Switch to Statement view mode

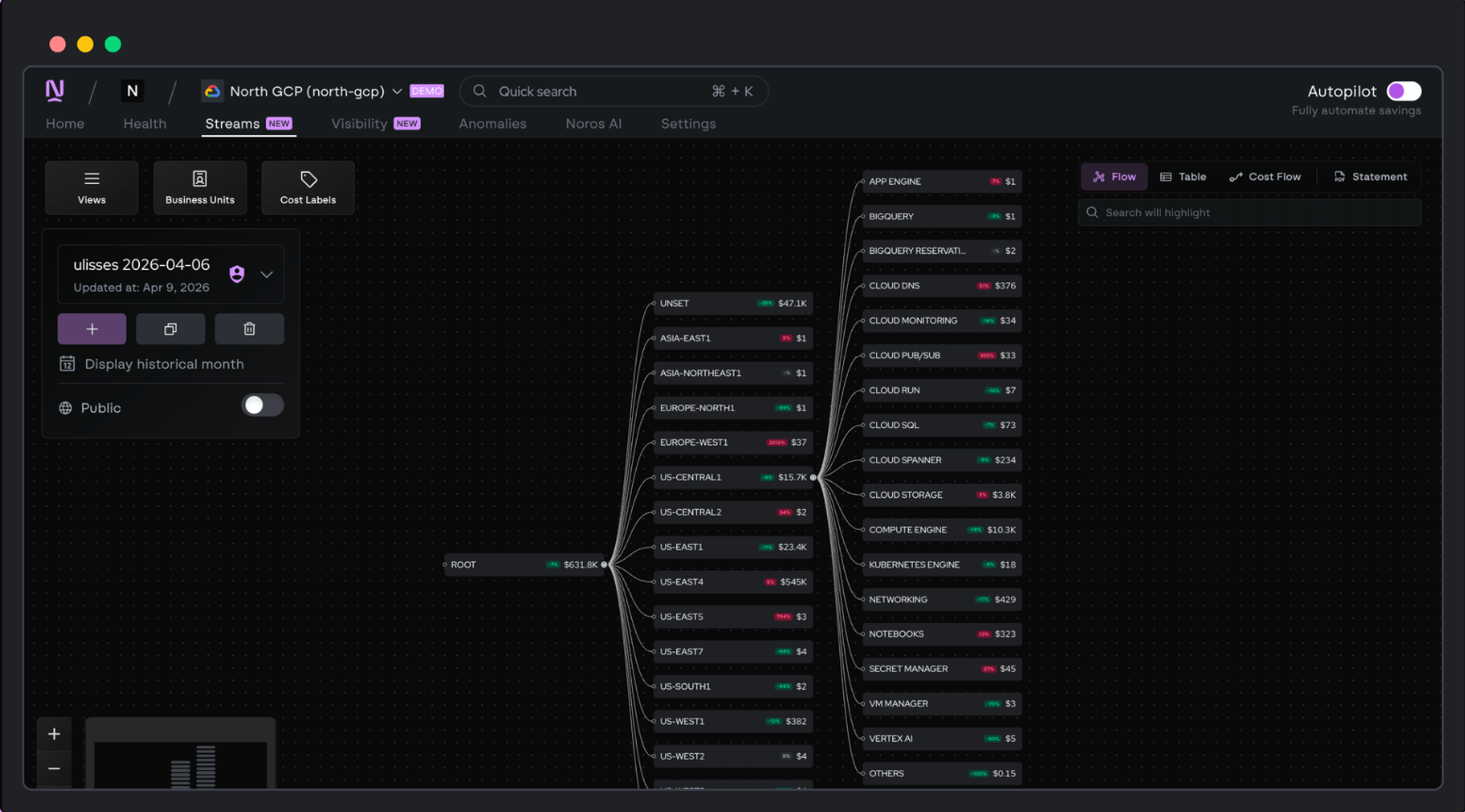point(1370,176)
